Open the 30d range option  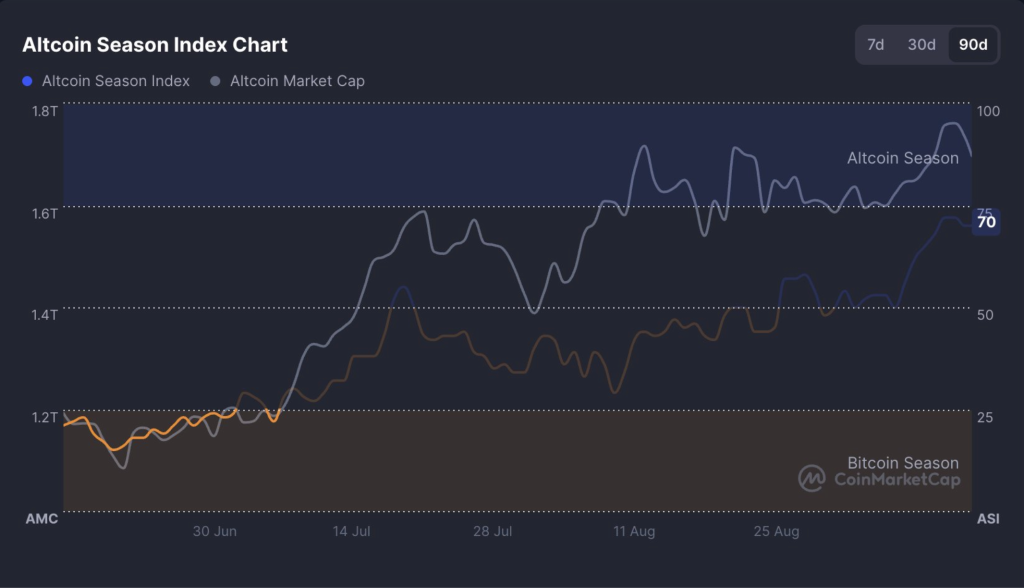tap(922, 44)
